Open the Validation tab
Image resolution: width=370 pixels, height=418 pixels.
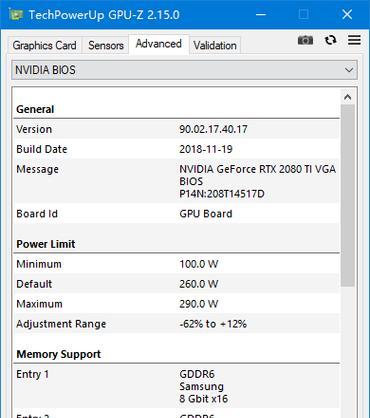[x=215, y=45]
